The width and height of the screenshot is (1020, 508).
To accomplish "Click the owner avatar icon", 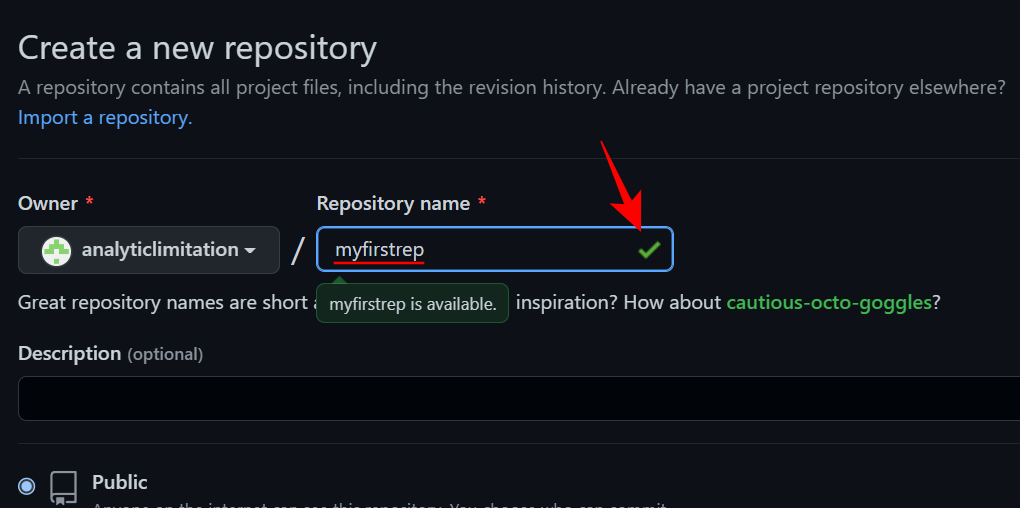I will pyautogui.click(x=56, y=250).
